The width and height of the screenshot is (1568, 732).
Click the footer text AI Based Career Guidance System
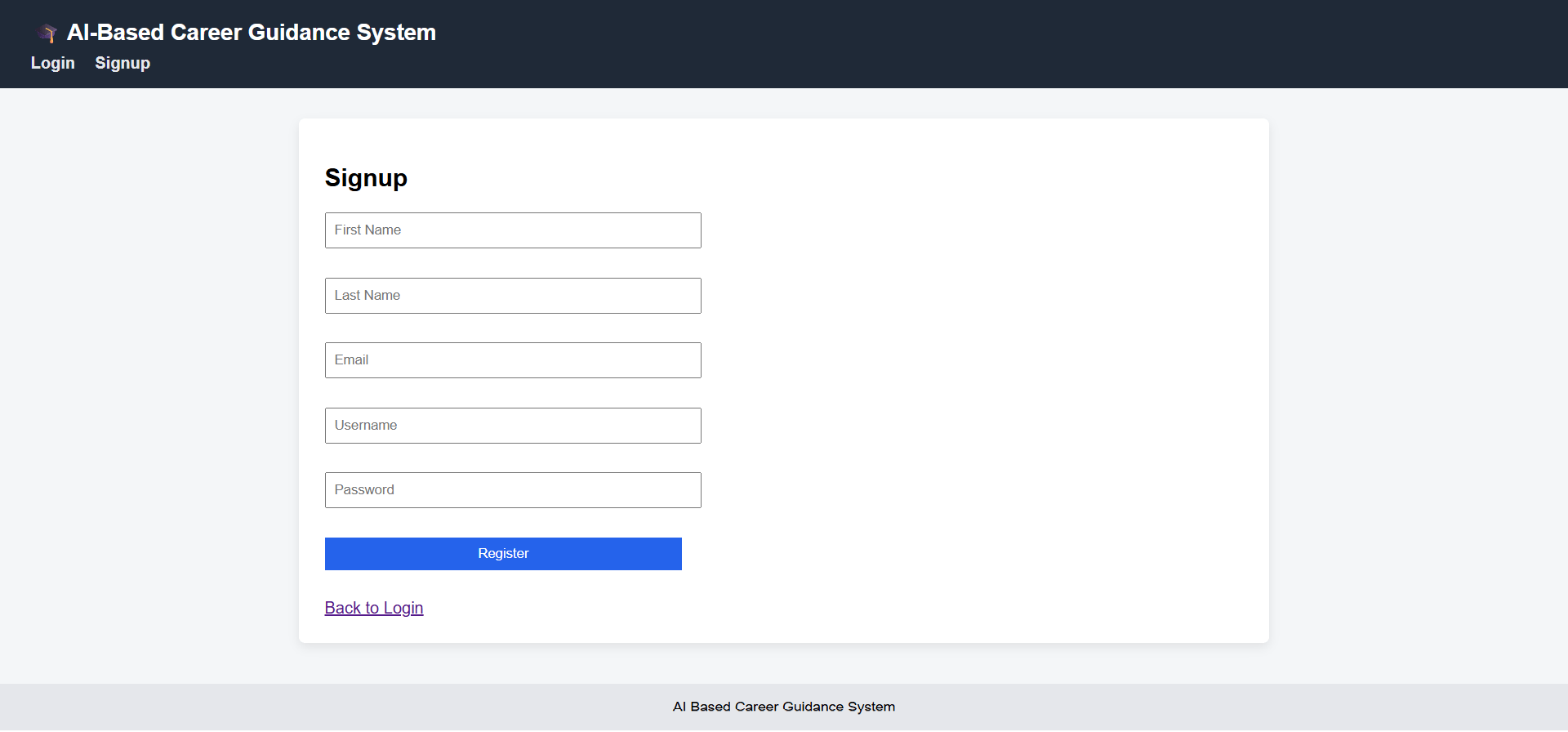coord(784,707)
